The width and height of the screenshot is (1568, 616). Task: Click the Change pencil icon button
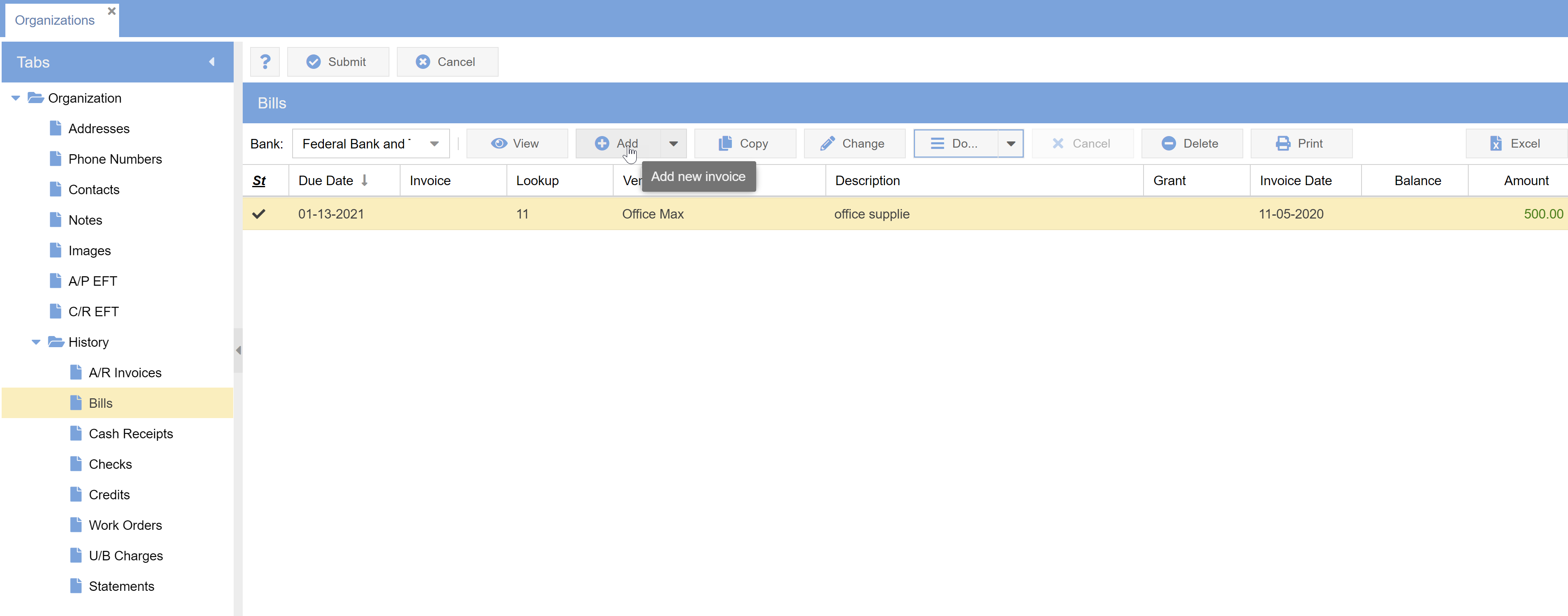click(x=853, y=143)
